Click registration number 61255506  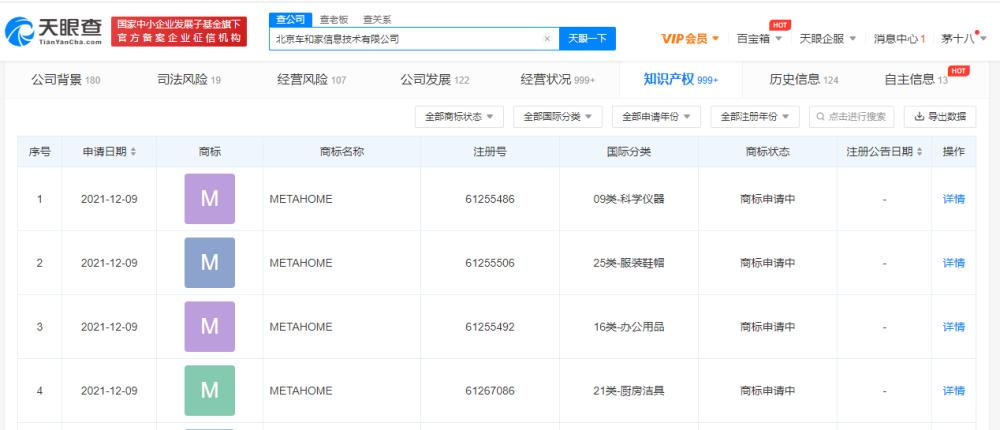click(490, 263)
